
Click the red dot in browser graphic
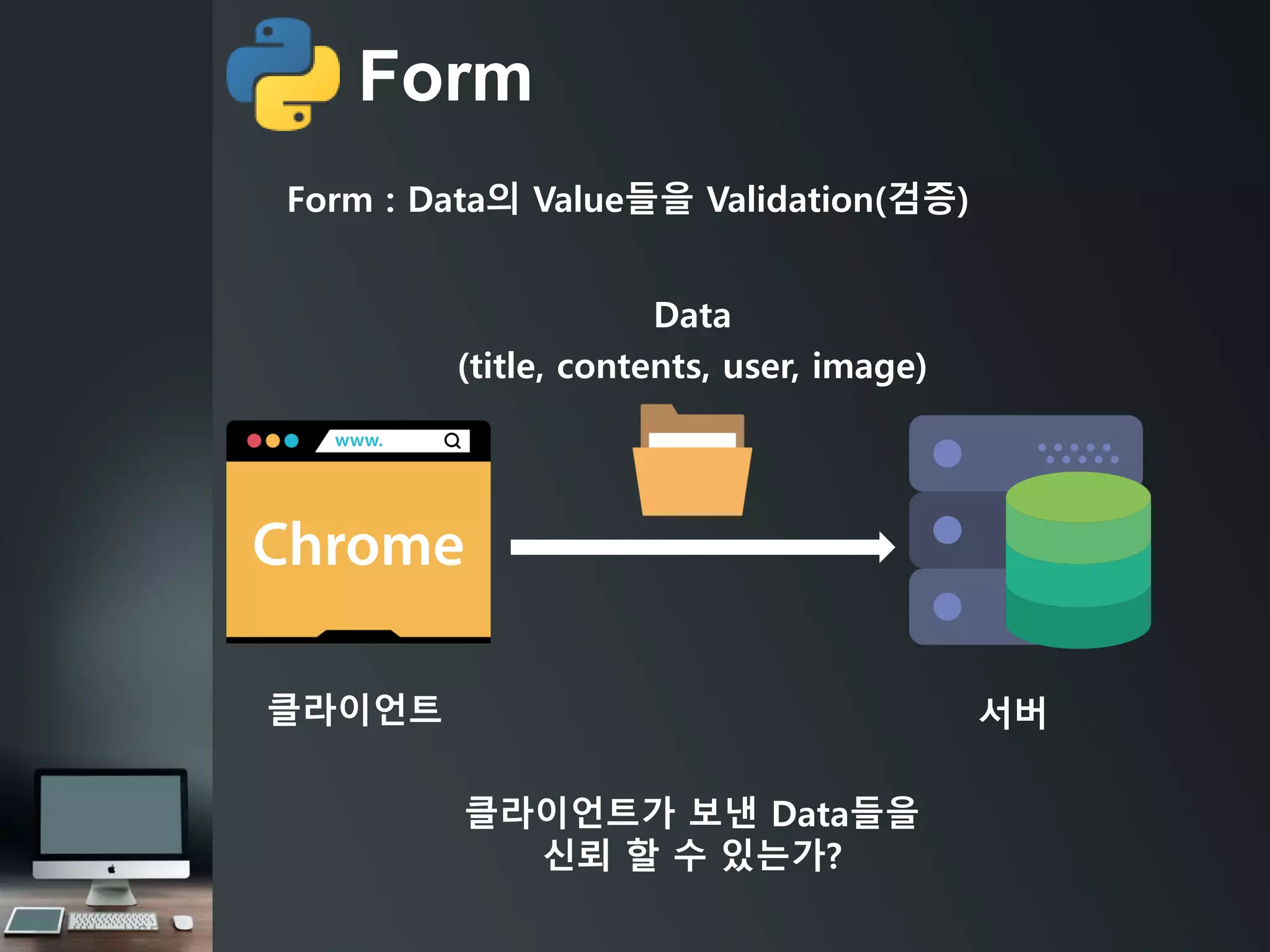(x=254, y=441)
